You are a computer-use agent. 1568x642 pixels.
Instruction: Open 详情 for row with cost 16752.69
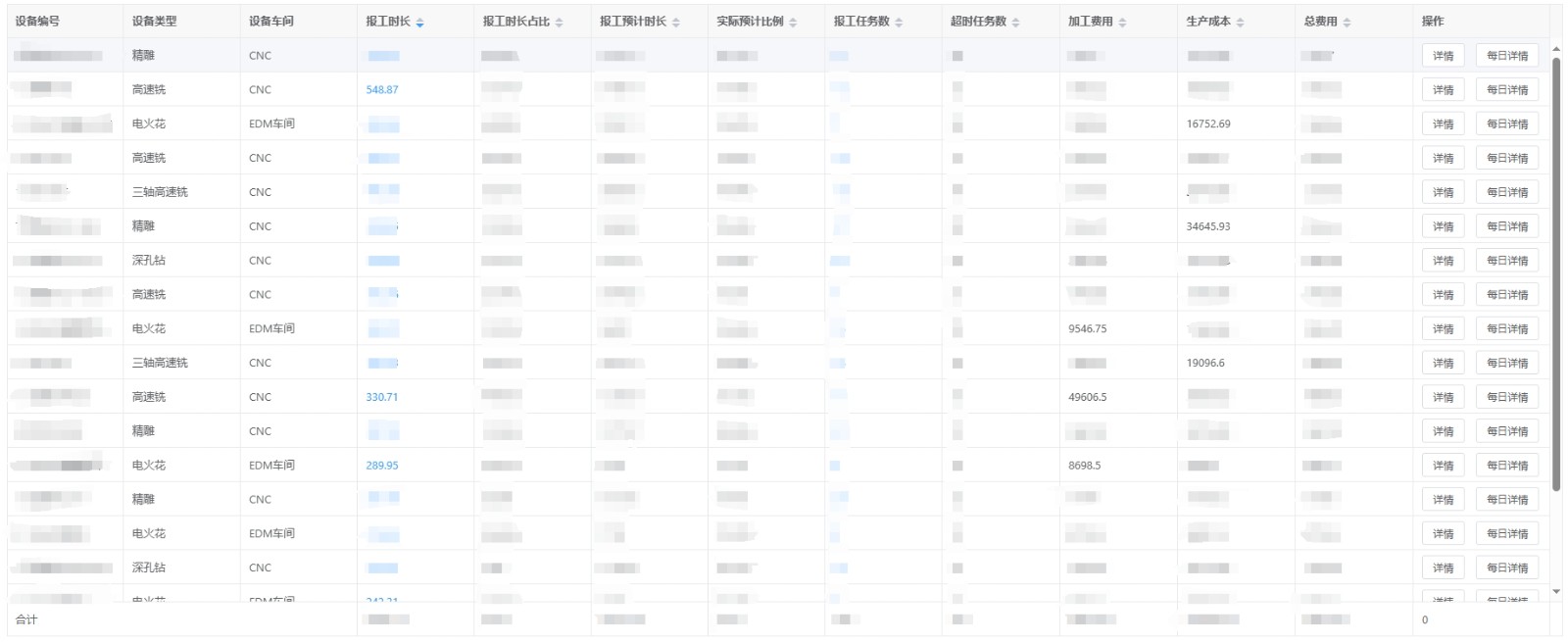coord(1443,124)
